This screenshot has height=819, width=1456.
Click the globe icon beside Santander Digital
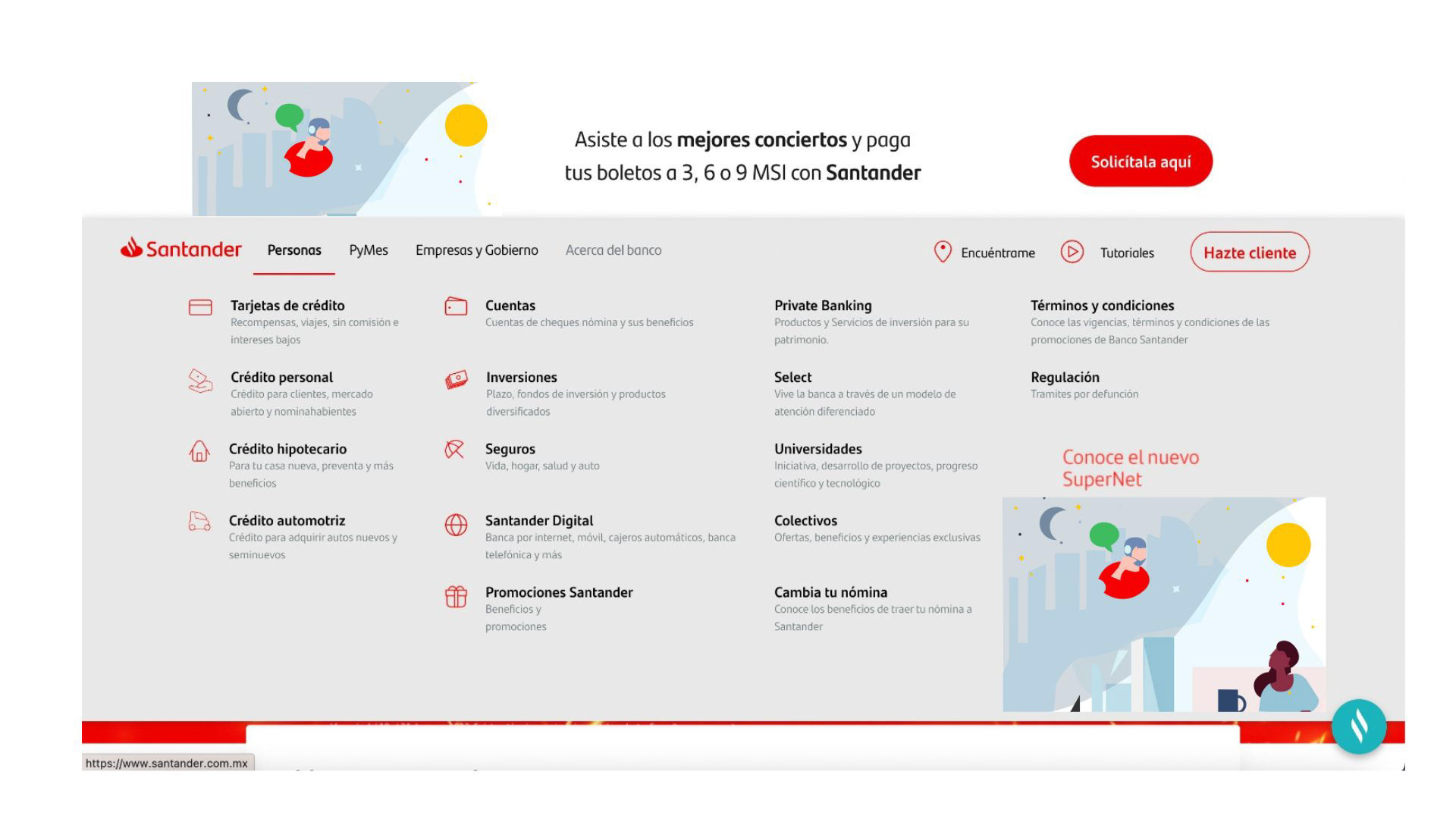456,525
